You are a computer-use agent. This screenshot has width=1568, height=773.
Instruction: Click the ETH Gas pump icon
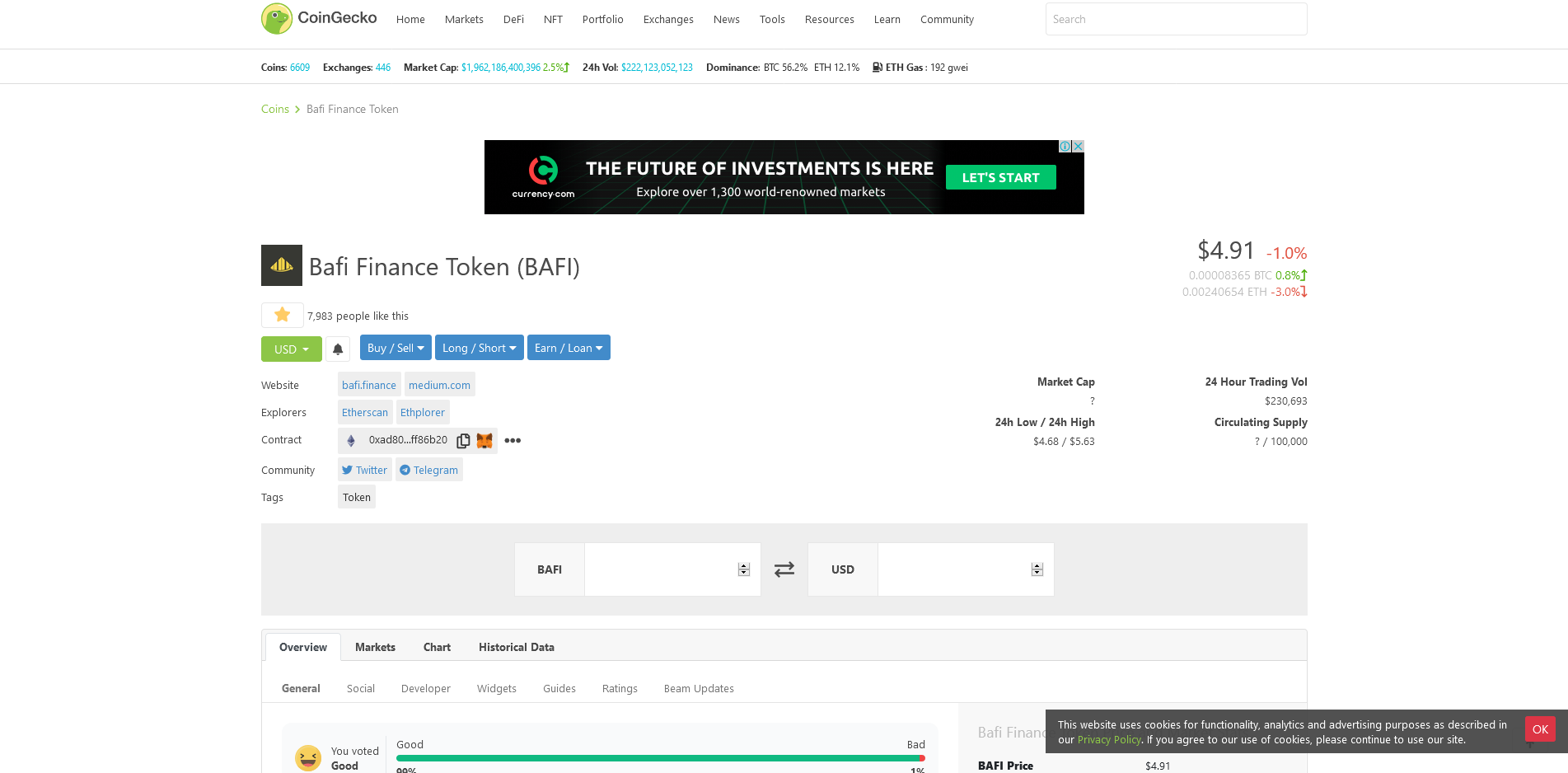[878, 68]
